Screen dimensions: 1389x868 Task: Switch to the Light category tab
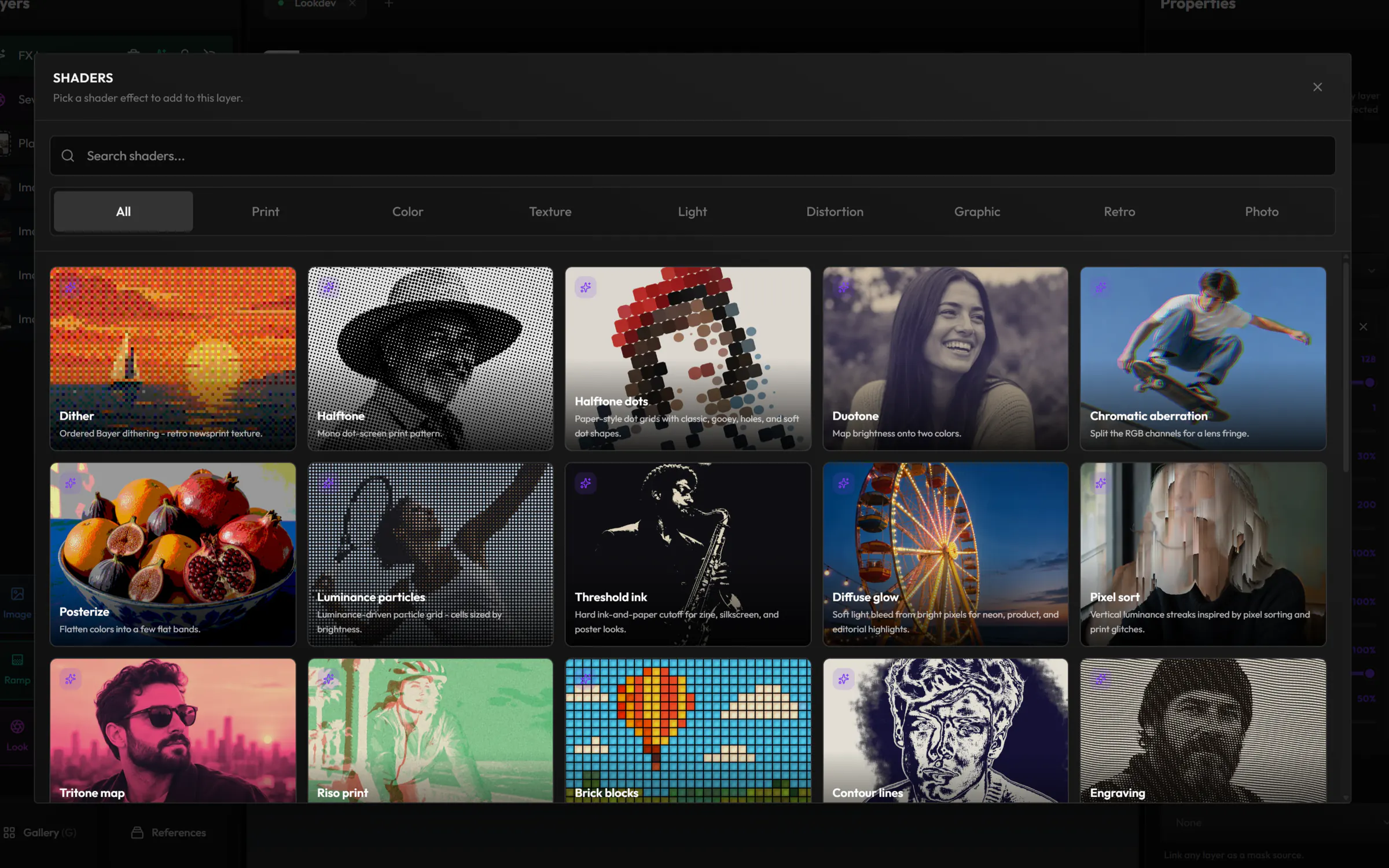click(693, 212)
